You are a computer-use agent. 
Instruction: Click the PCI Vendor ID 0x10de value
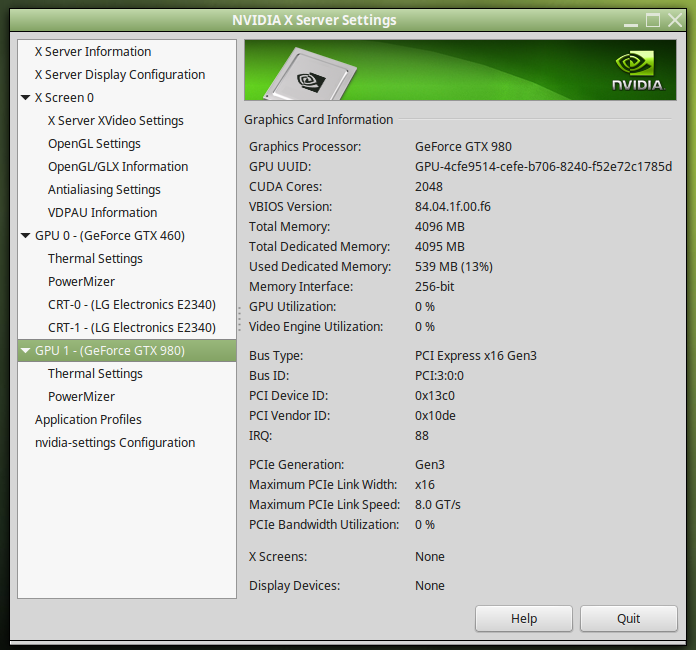(x=435, y=416)
